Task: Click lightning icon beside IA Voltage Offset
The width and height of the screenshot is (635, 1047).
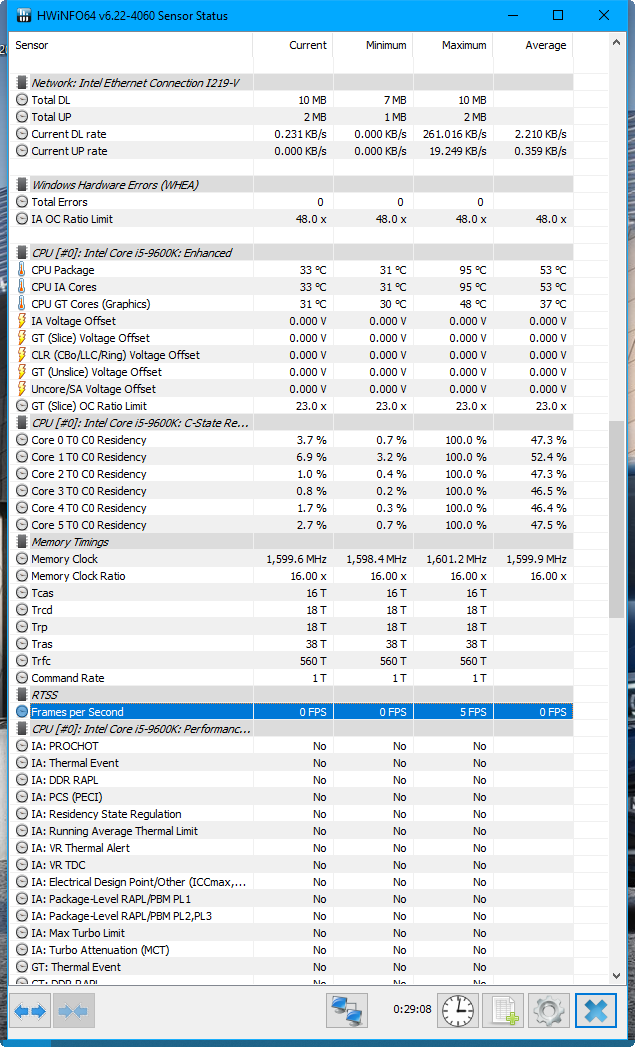Action: coord(22,321)
